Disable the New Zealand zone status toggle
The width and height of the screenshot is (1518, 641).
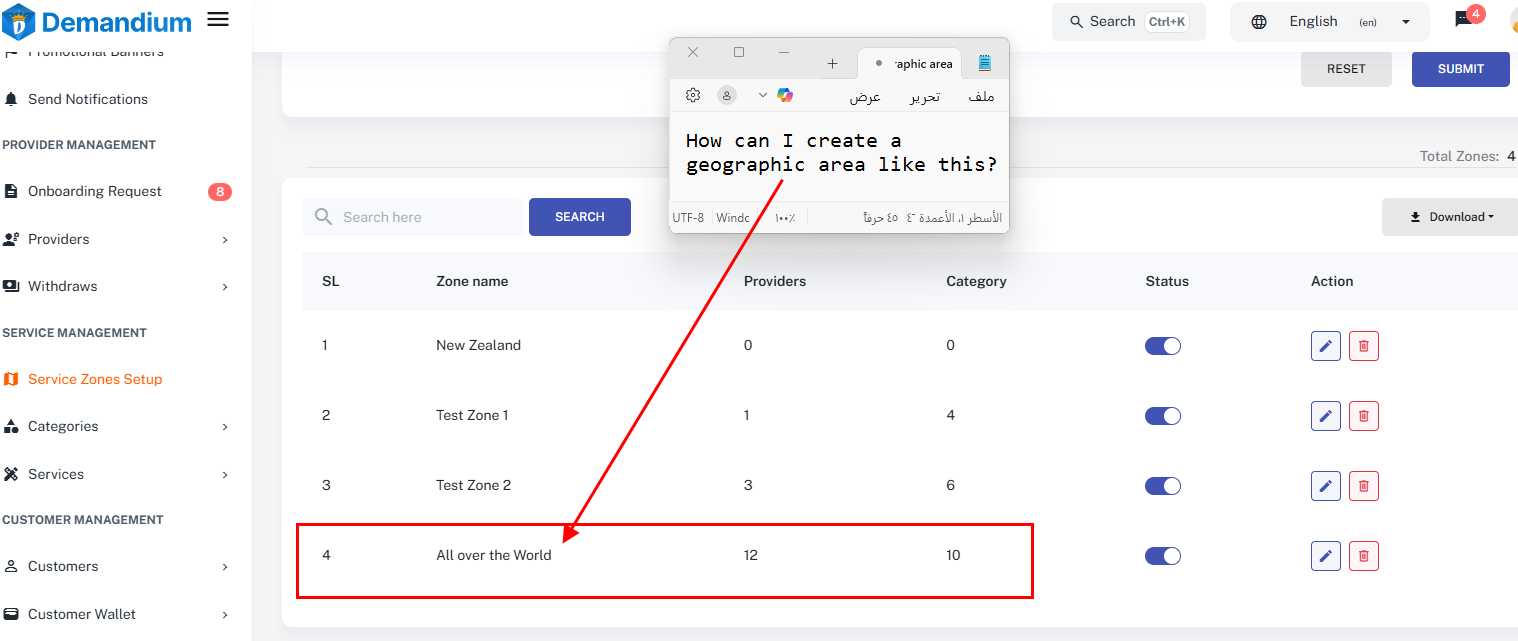[x=1162, y=346]
